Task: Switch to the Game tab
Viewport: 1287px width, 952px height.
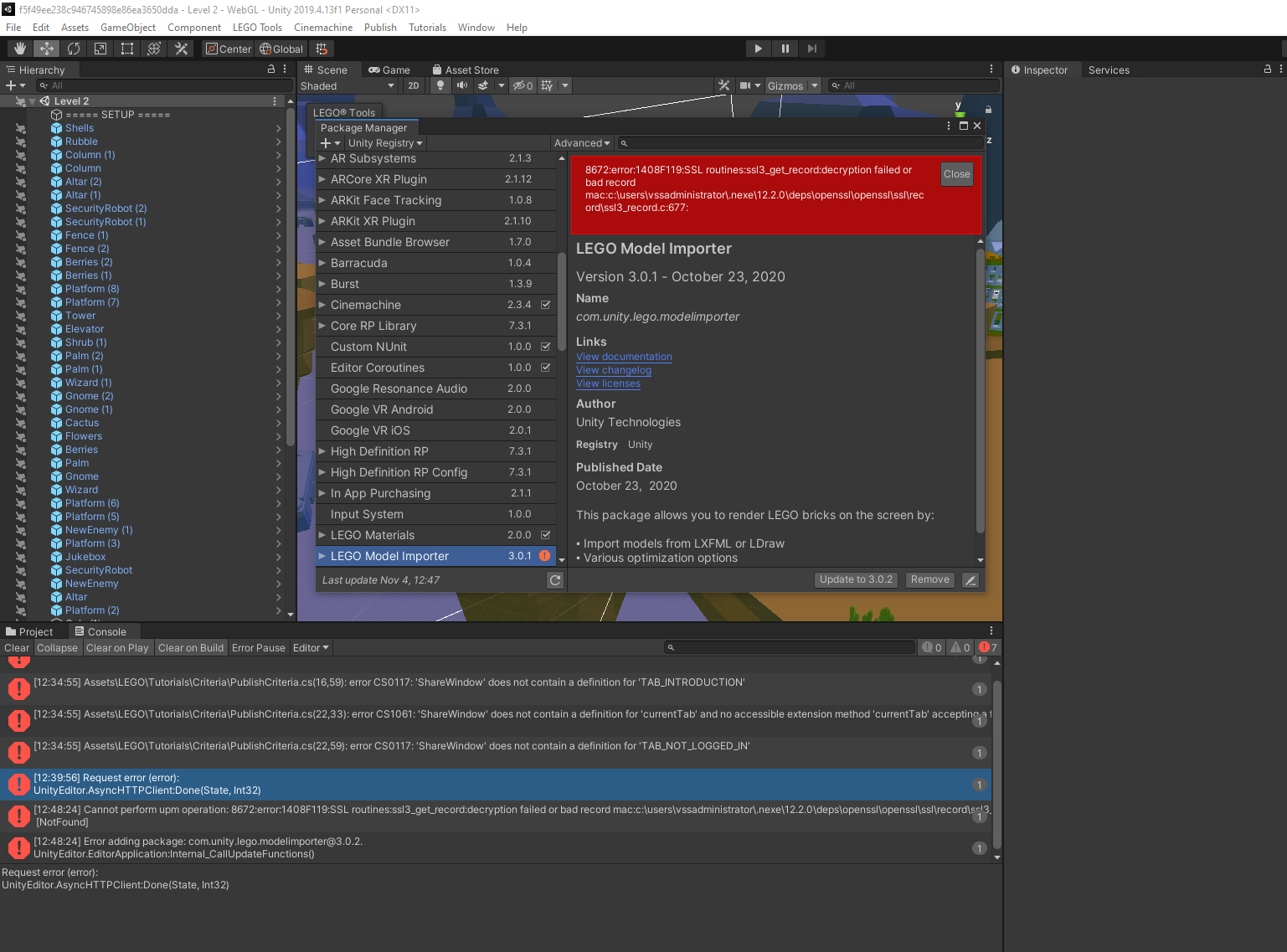Action: click(x=391, y=69)
